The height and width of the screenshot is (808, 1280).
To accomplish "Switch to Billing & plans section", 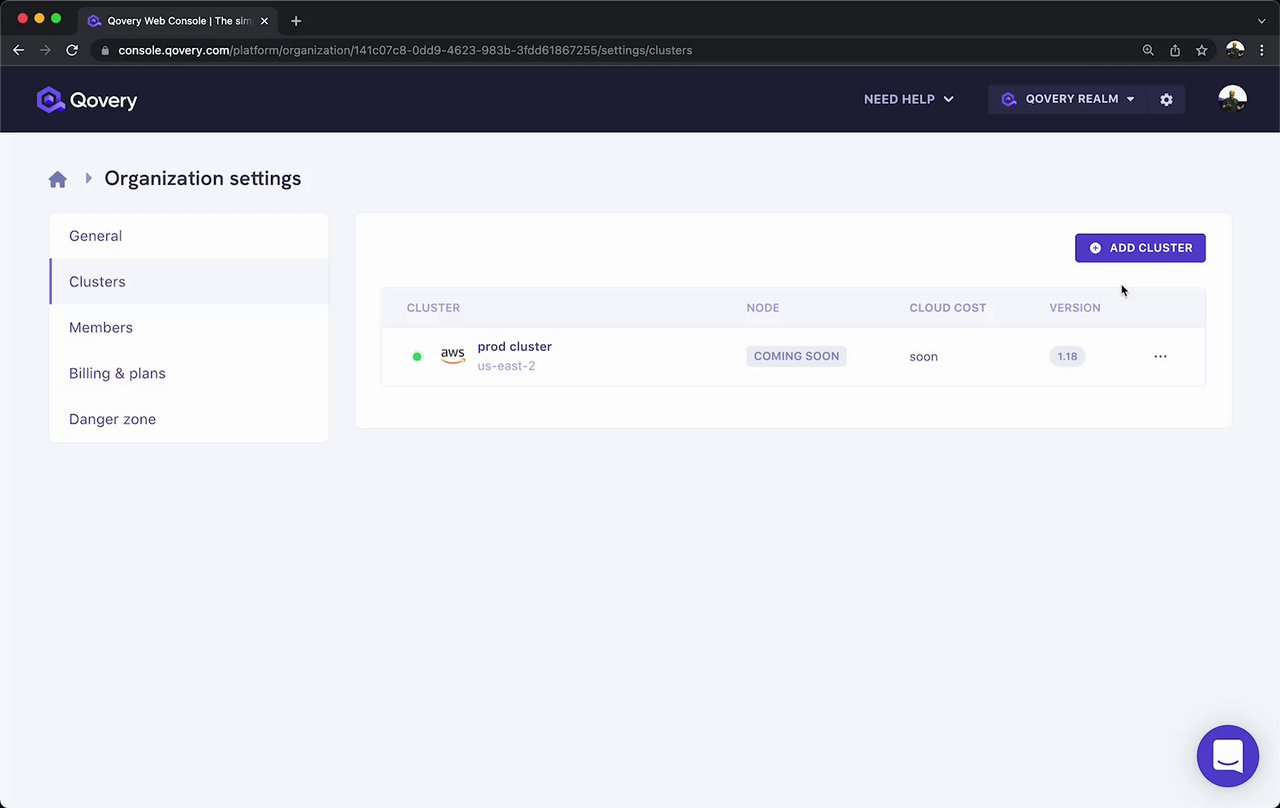I will 117,374.
